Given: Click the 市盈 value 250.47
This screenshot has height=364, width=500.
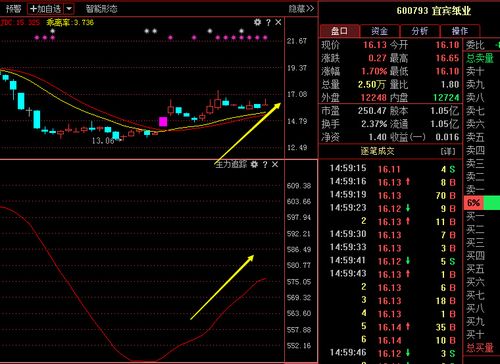Looking at the screenshot, I should pos(372,111).
